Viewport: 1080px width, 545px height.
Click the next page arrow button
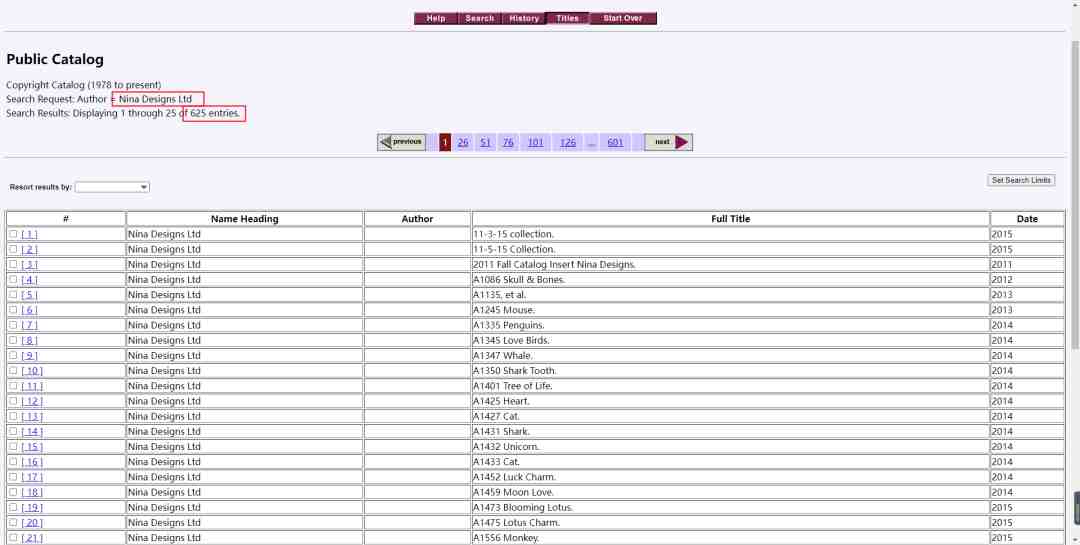(668, 142)
